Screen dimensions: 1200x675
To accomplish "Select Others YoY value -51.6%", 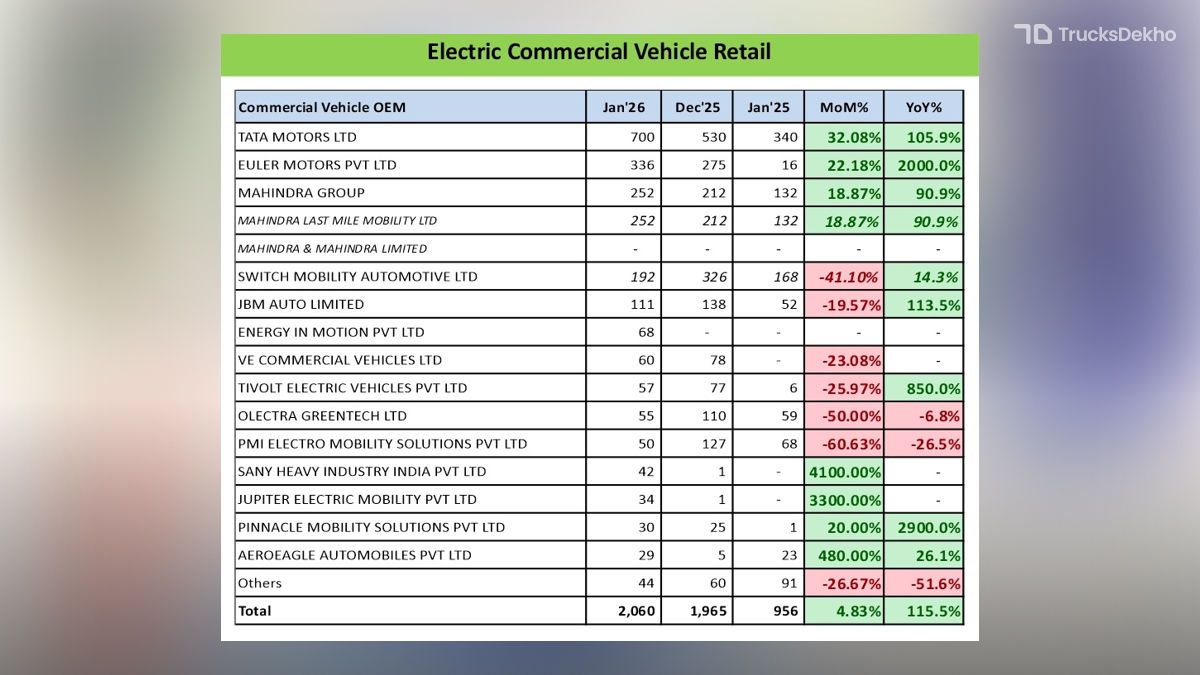I will click(x=938, y=583).
